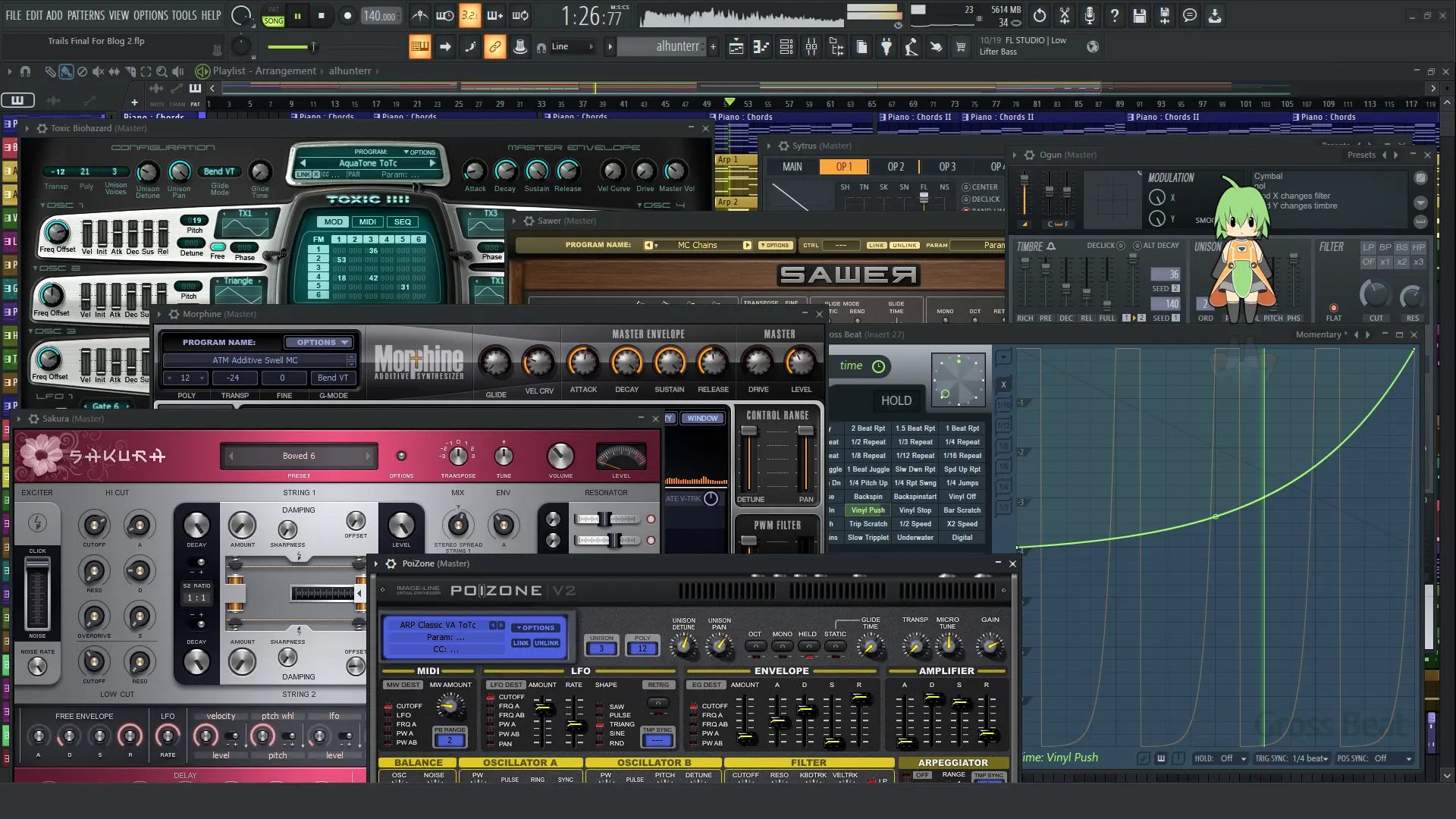The image size is (1456, 819).
Task: Switch to SONG mode
Action: pyautogui.click(x=273, y=21)
